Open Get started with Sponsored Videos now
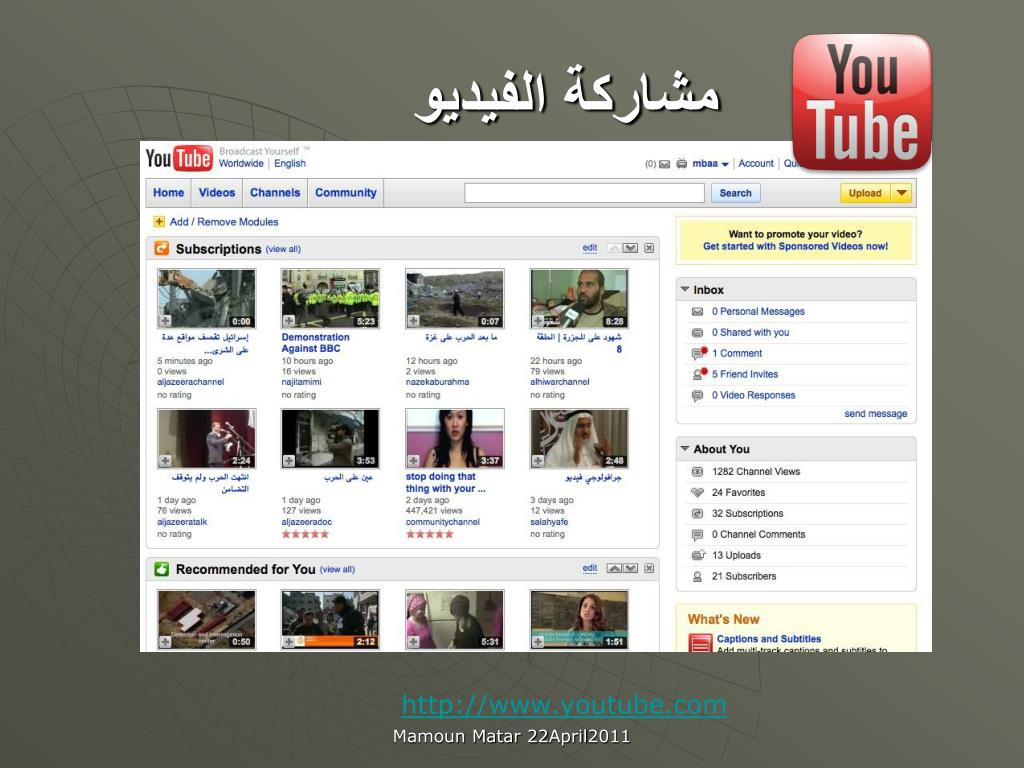Viewport: 1024px width, 768px height. tap(795, 246)
